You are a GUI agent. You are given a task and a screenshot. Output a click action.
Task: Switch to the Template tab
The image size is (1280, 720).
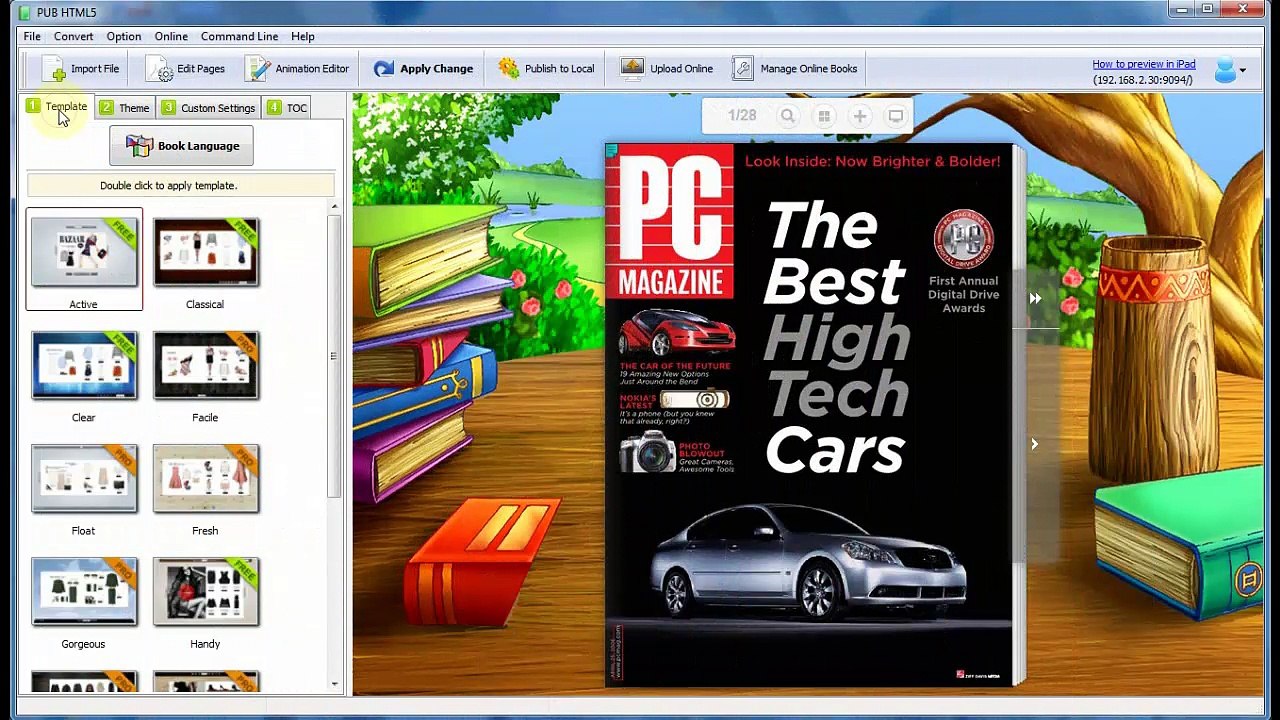[x=58, y=107]
